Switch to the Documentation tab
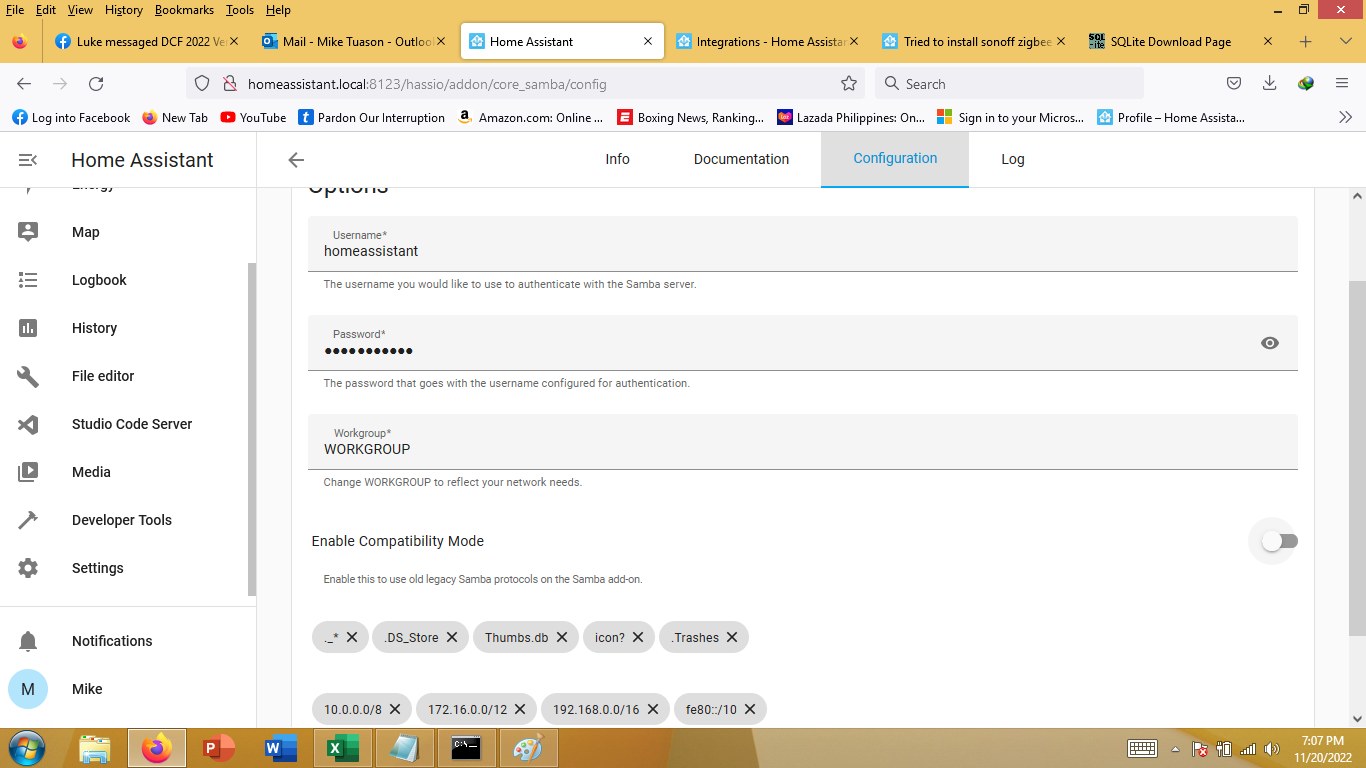Image resolution: width=1366 pixels, height=768 pixels. coord(741,159)
